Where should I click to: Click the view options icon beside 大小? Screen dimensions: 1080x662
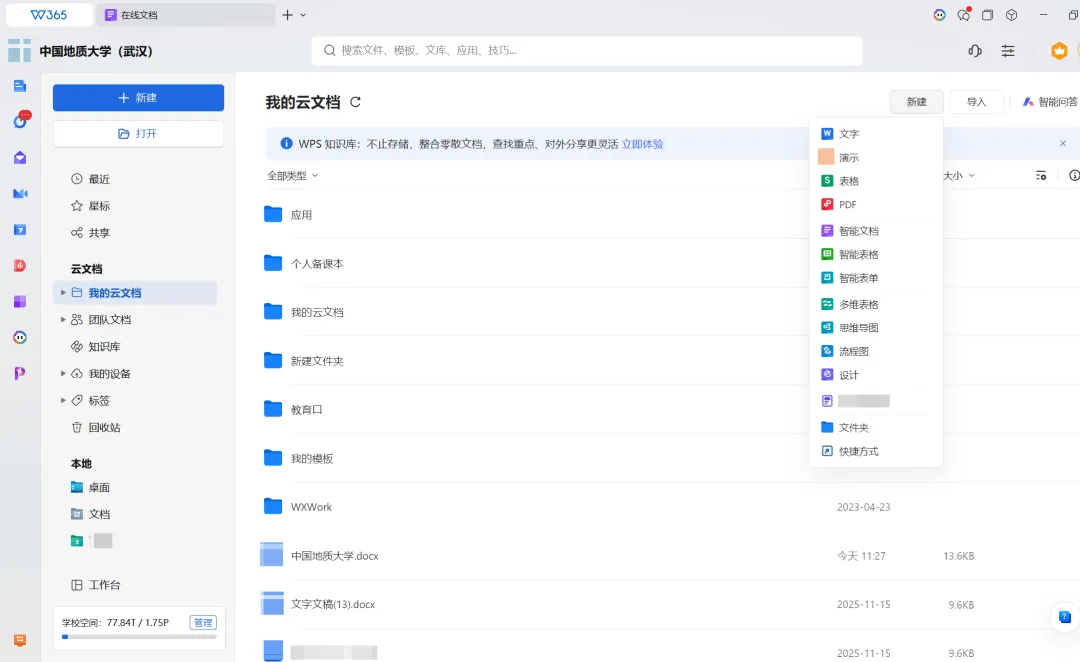1041,176
